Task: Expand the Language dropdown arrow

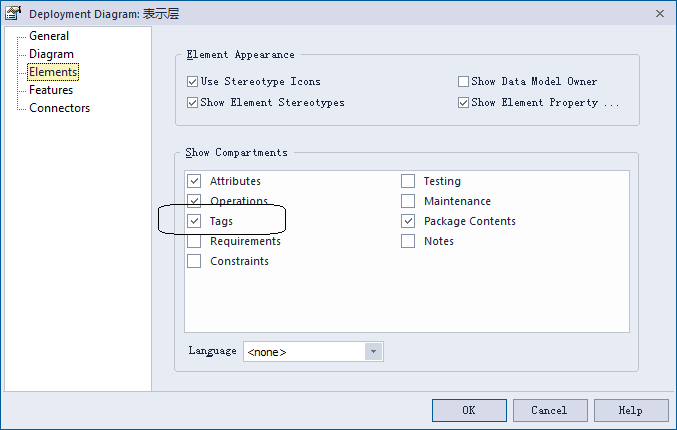Action: 373,351
